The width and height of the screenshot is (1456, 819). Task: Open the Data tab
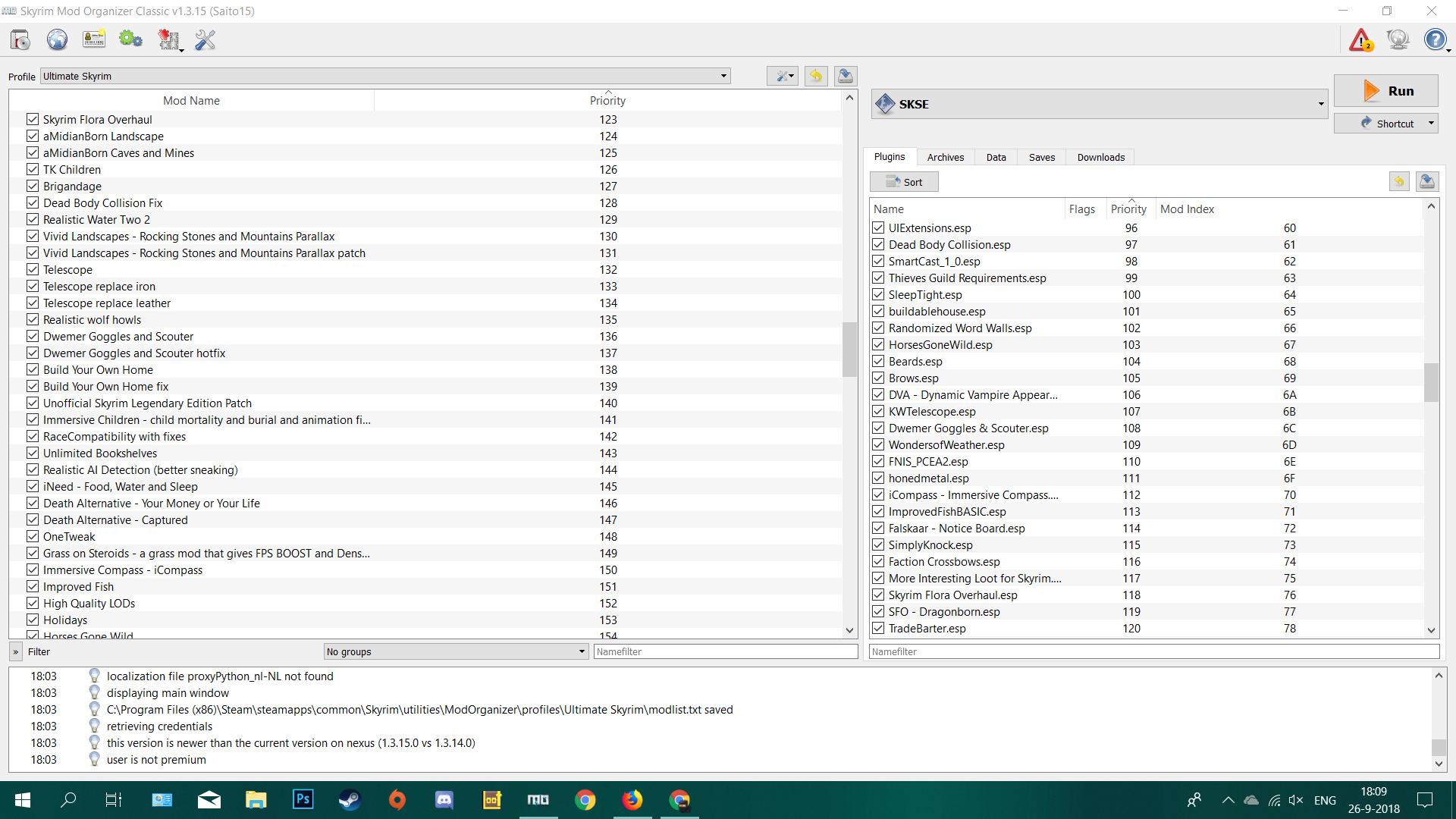click(996, 157)
